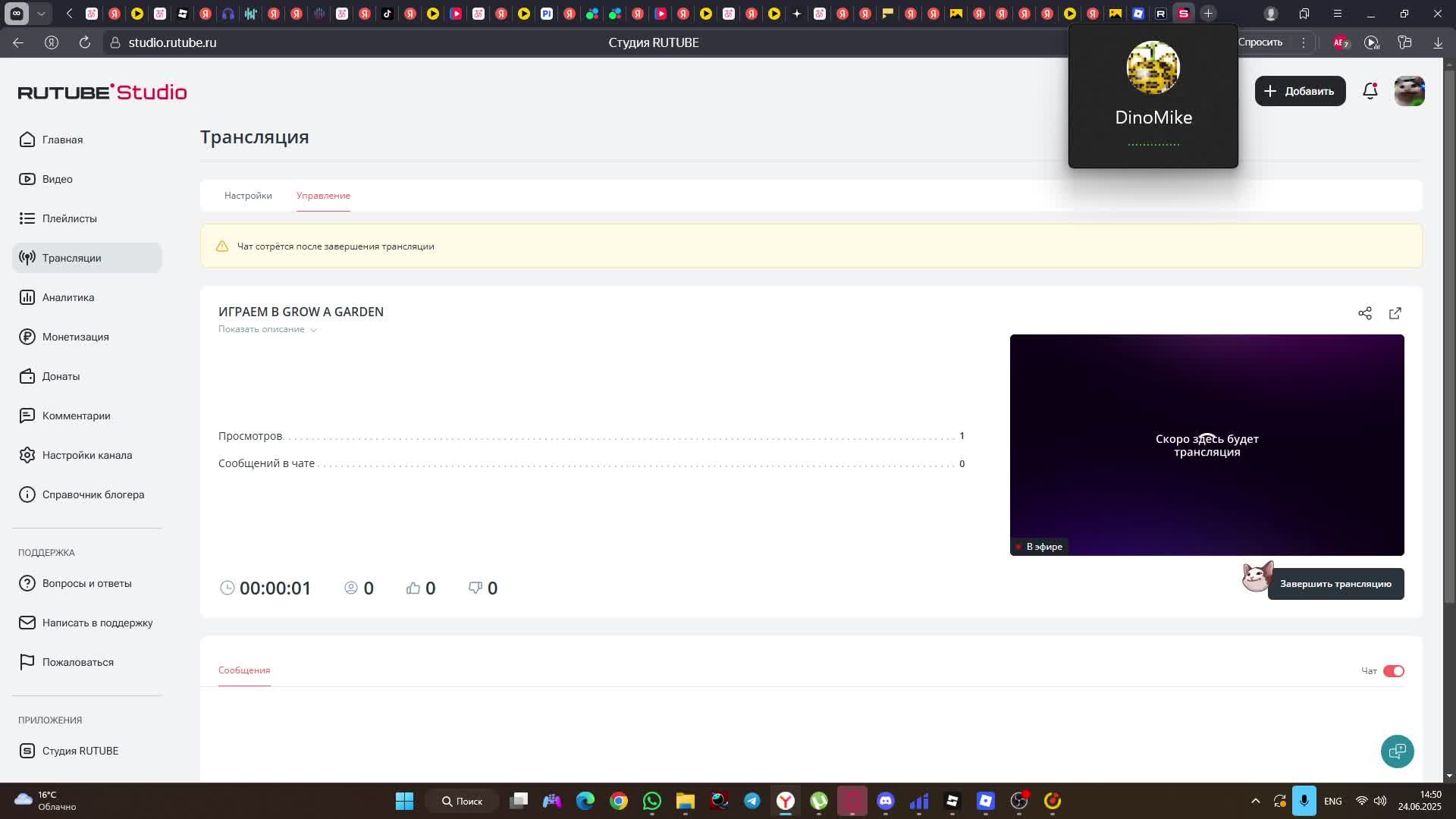Image resolution: width=1456 pixels, height=819 pixels.
Task: Open the notifications bell
Action: pos(1370,91)
